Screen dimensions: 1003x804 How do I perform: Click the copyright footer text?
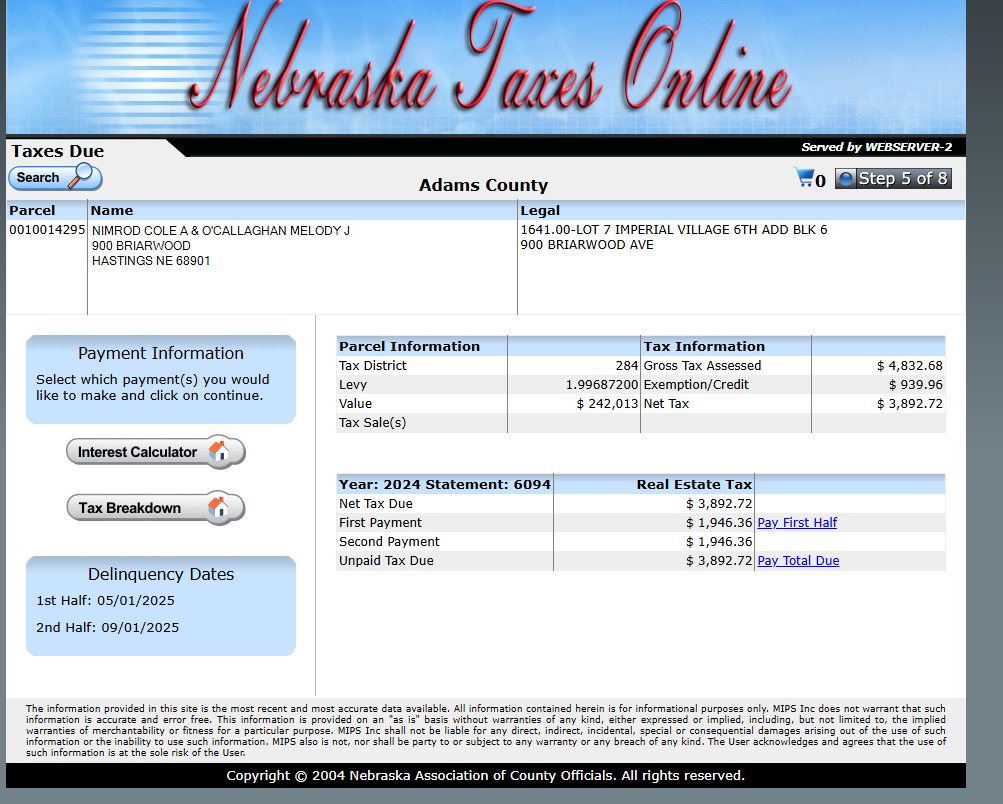click(x=485, y=776)
